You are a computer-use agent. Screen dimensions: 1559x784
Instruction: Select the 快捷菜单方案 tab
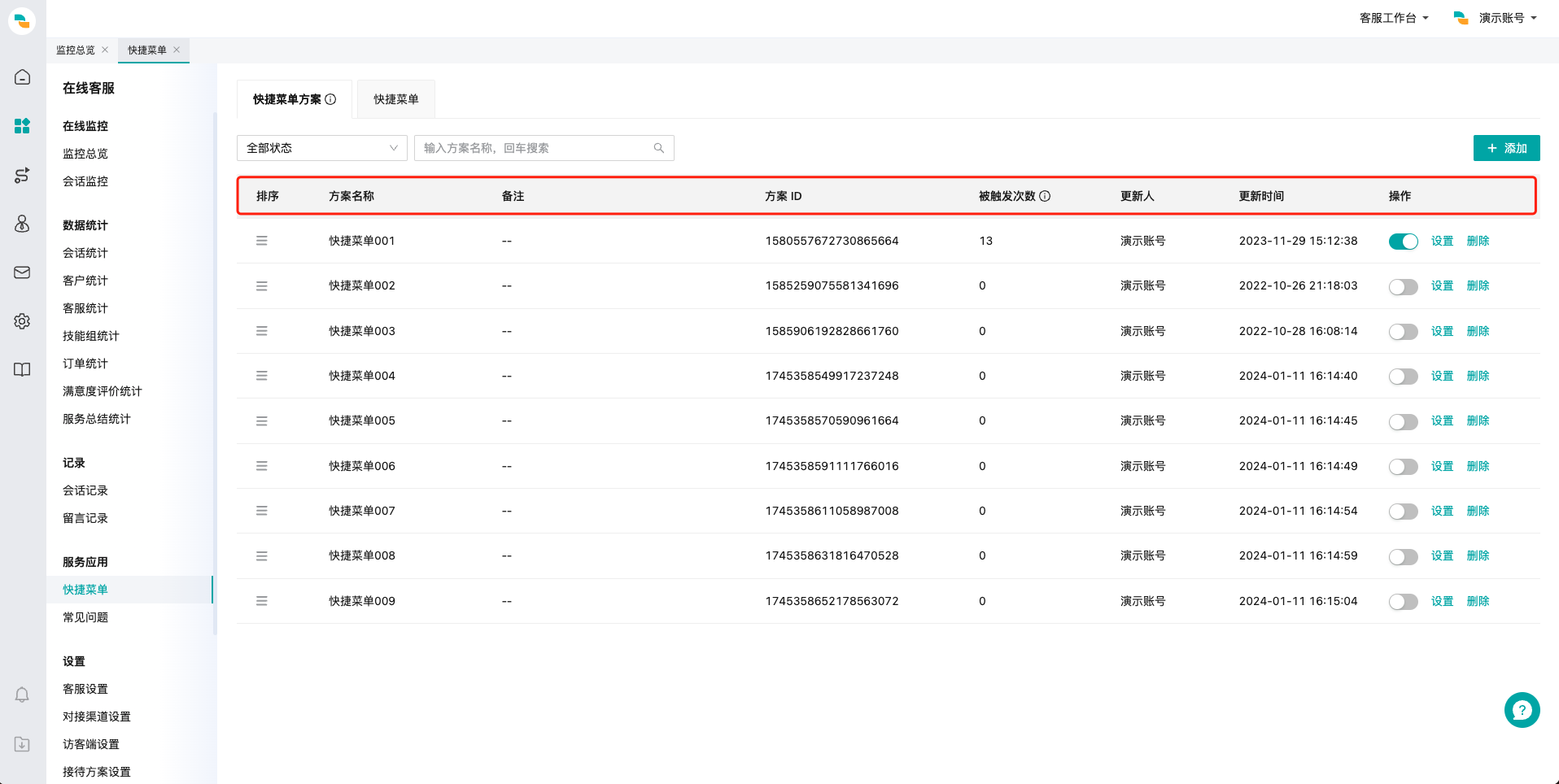tap(295, 99)
